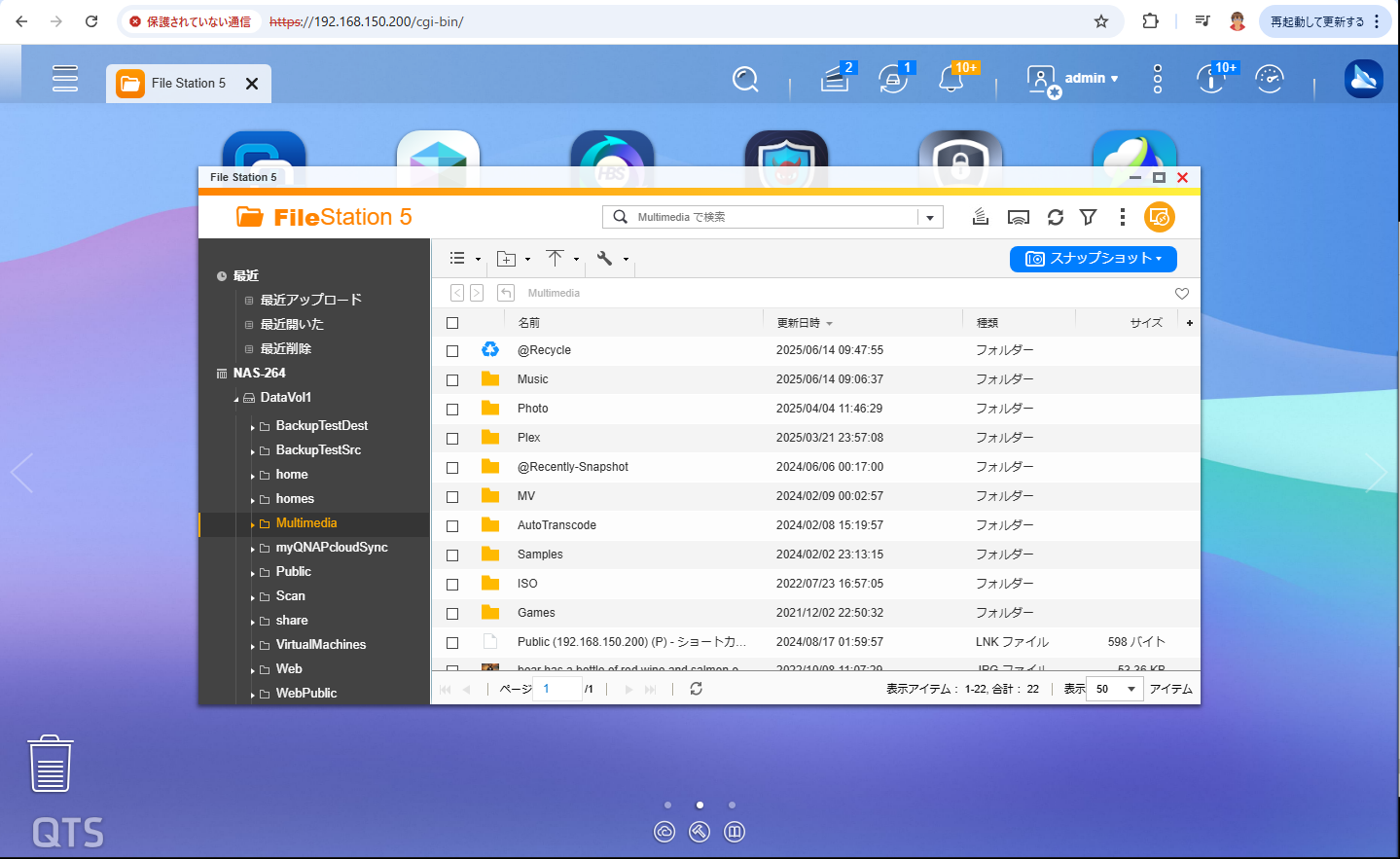
Task: Select 最近削除 in the sidebar
Action: coord(286,348)
